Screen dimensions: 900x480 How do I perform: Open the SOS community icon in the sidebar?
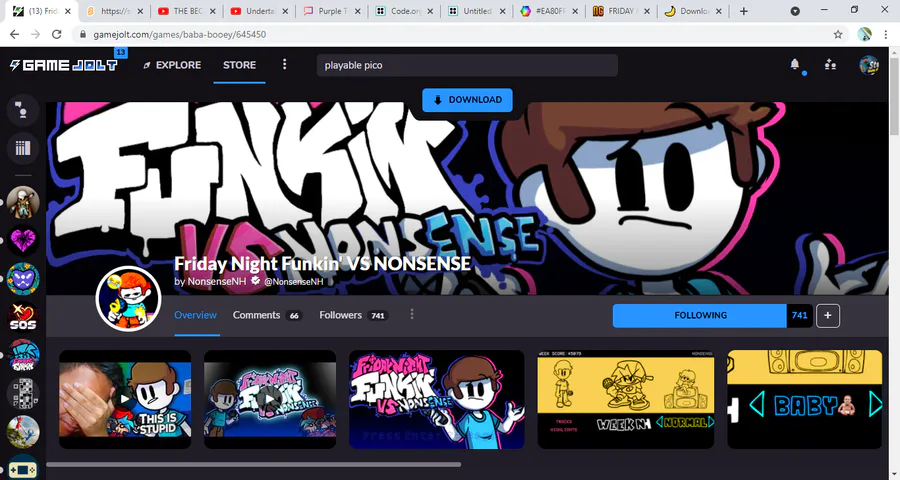coord(23,317)
